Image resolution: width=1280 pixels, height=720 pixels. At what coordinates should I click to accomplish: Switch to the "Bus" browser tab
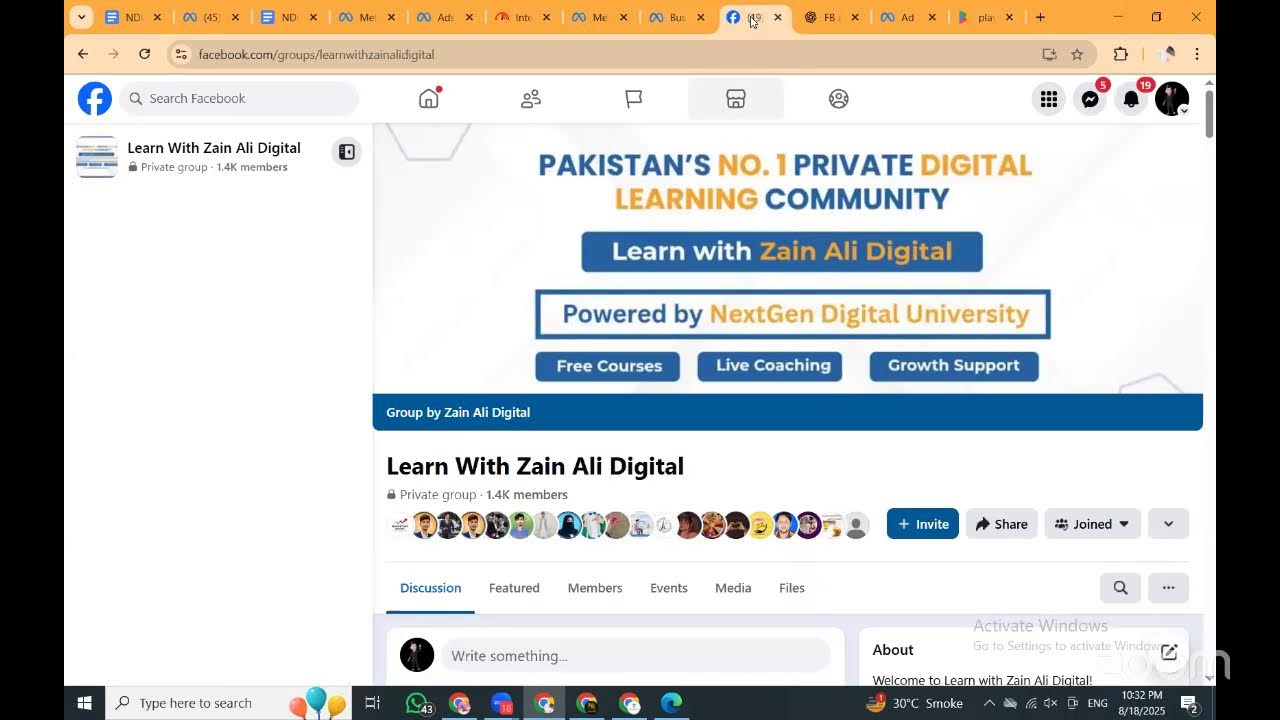[677, 17]
